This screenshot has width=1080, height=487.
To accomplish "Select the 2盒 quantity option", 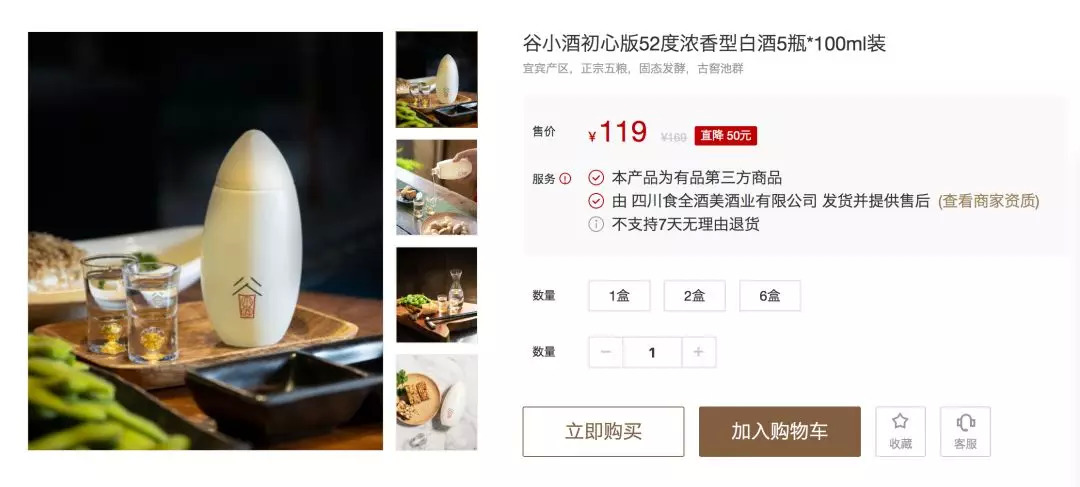I will [694, 296].
